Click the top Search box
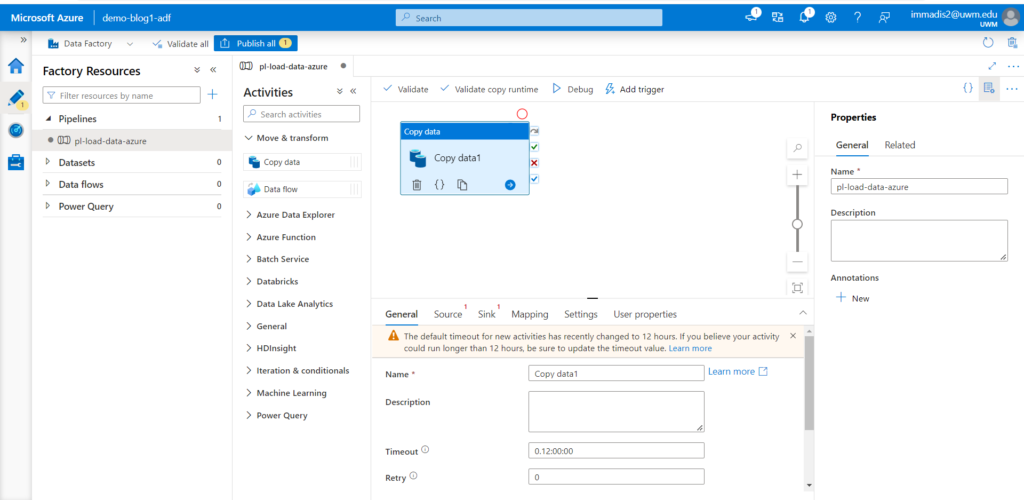The width and height of the screenshot is (1024, 500). (528, 18)
